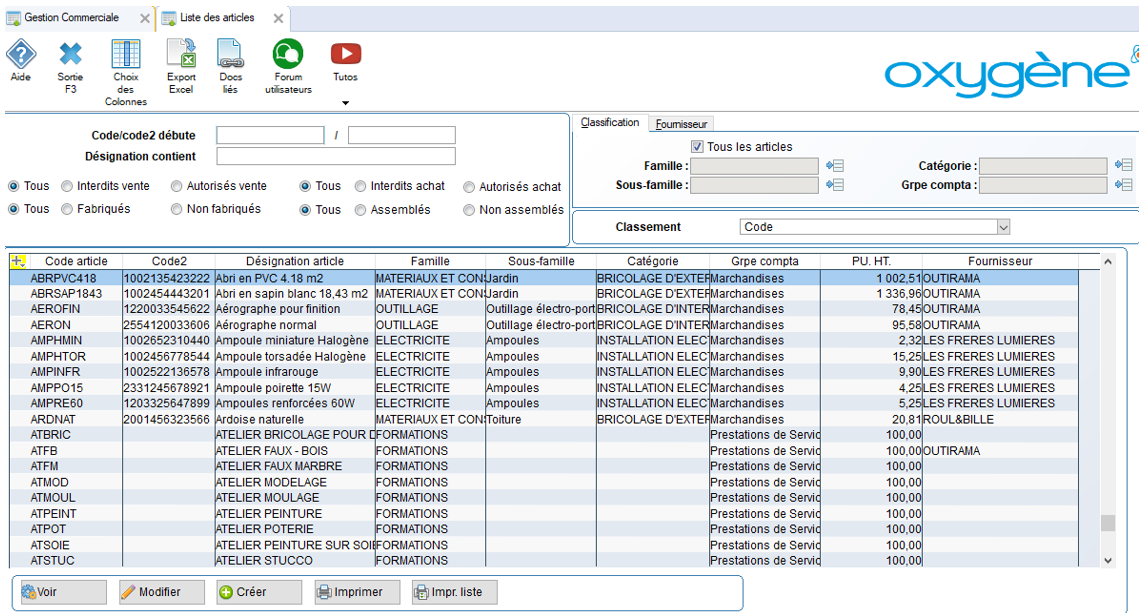Click the Export Excel icon
The width and height of the screenshot is (1144, 613).
click(181, 54)
